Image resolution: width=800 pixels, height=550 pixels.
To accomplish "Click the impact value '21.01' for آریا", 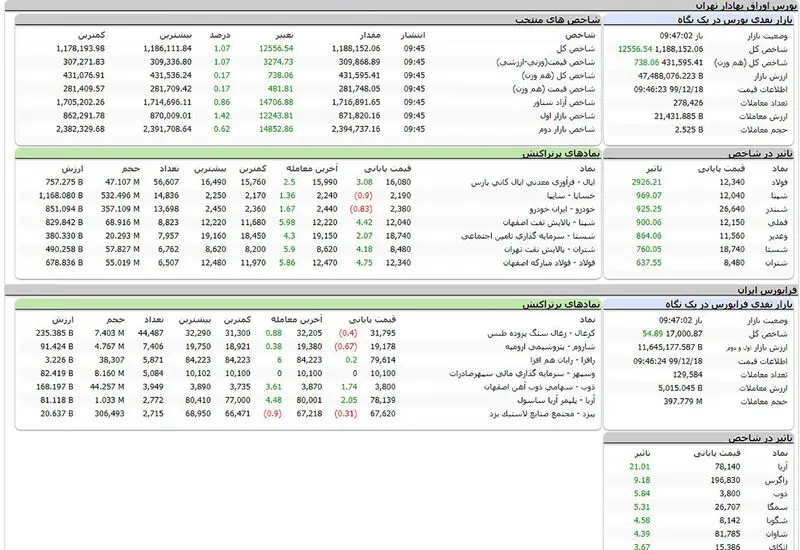I will tap(640, 467).
